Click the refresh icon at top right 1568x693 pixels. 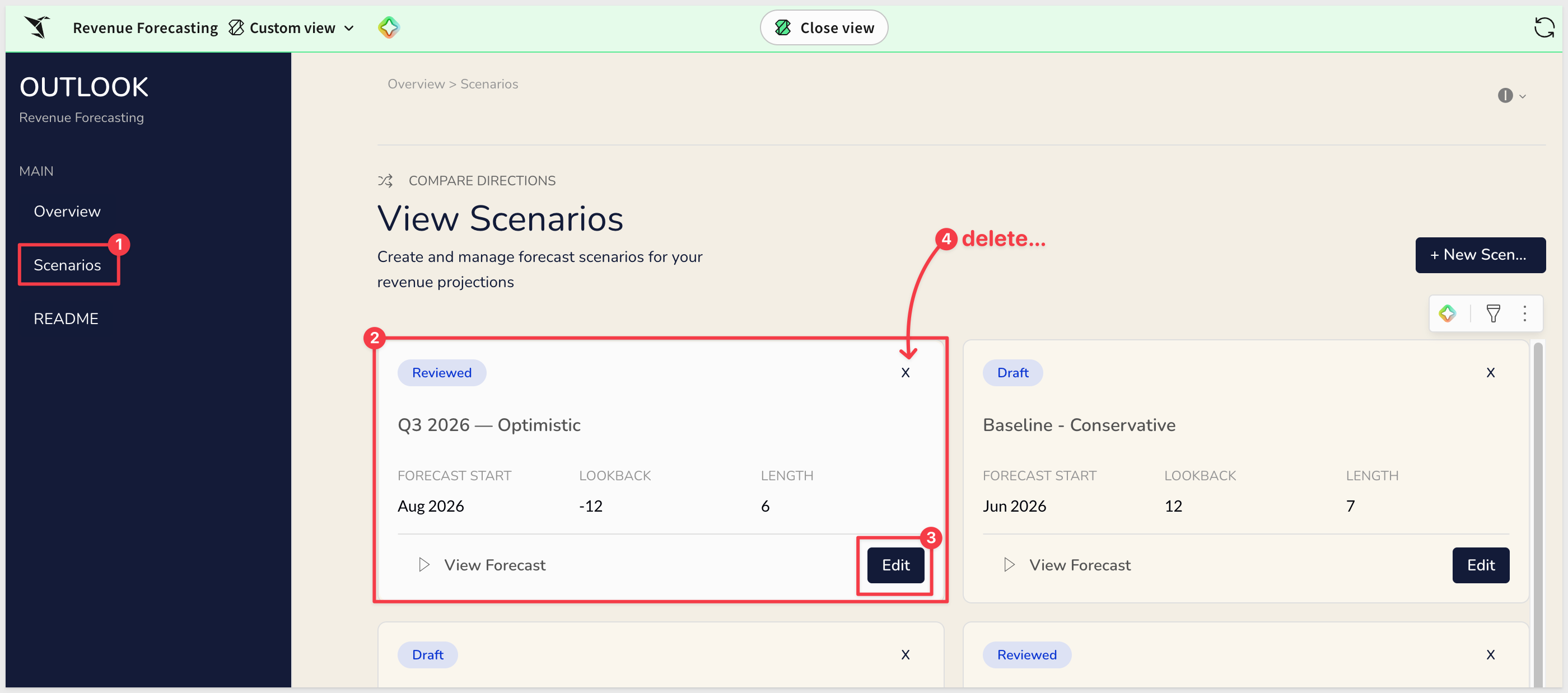pos(1544,27)
